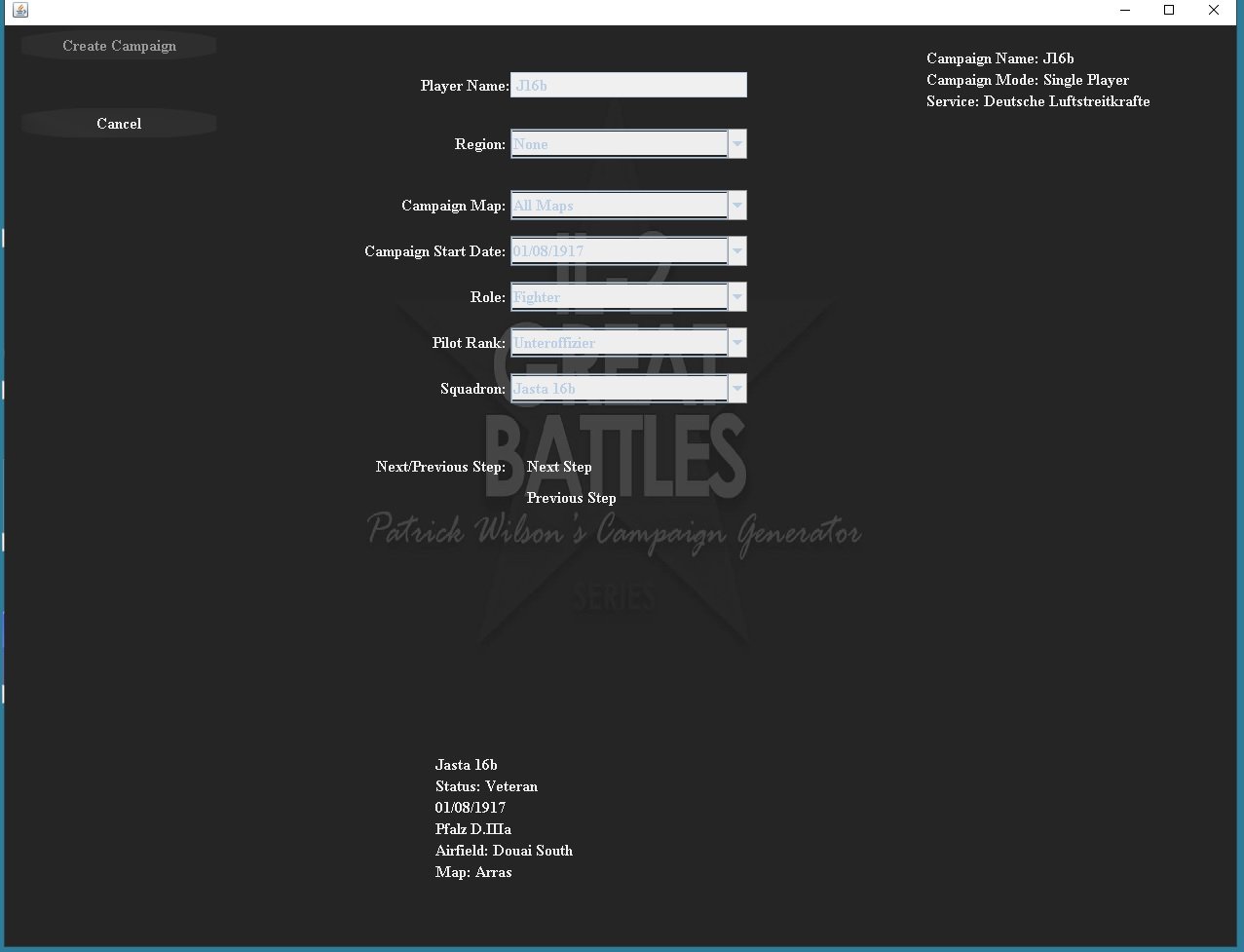Click Next Step

[x=559, y=467]
